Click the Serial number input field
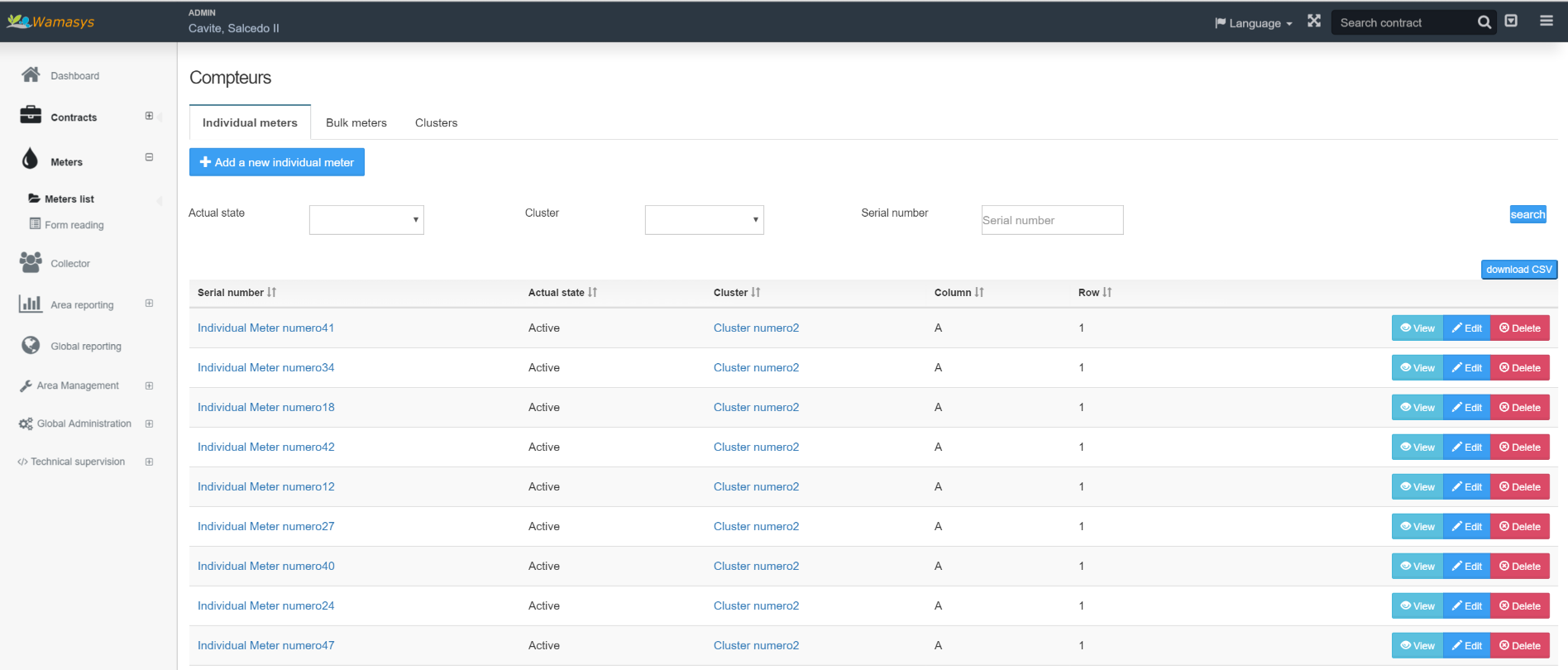 coord(1052,220)
